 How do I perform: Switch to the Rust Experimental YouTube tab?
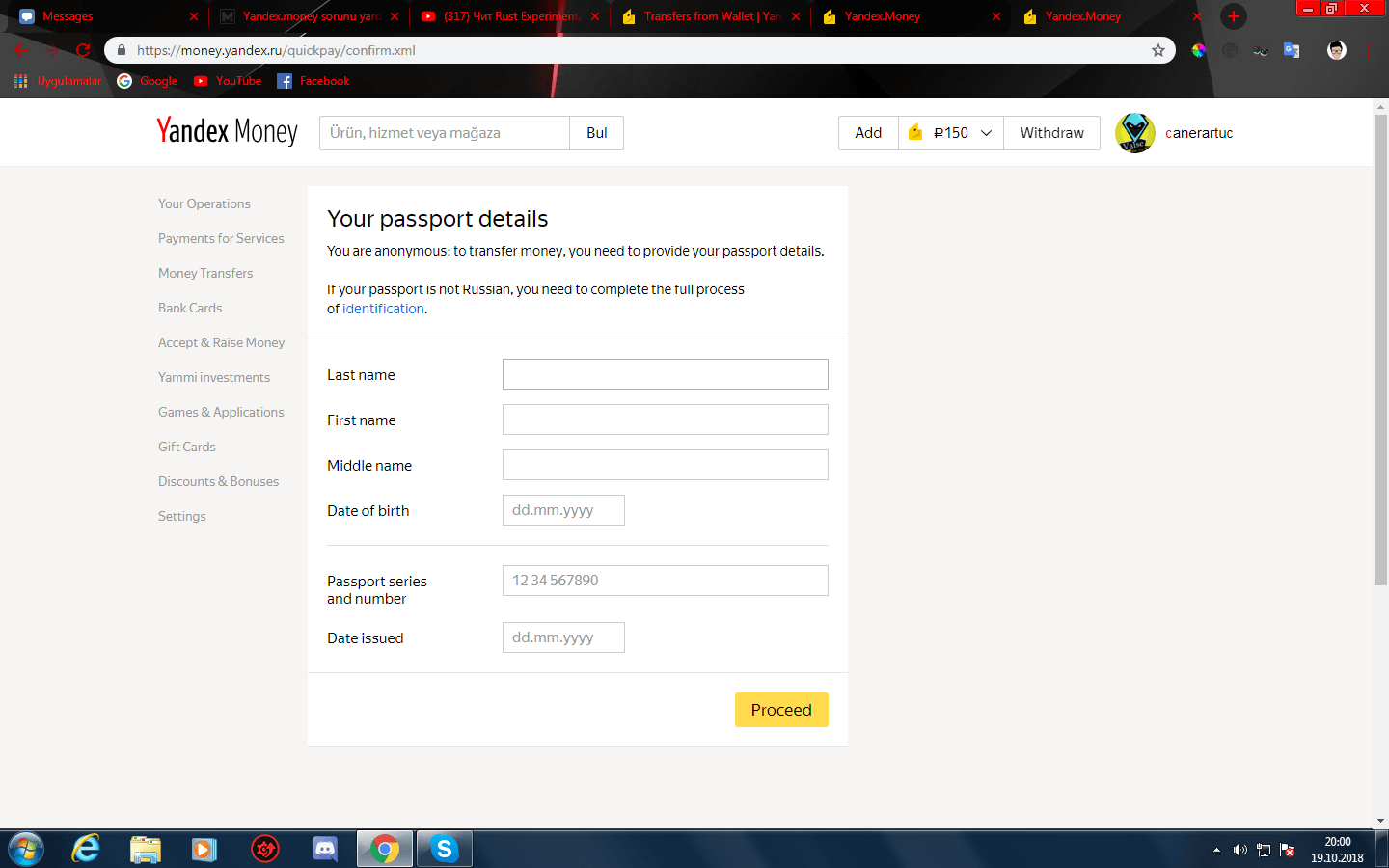coord(509,16)
